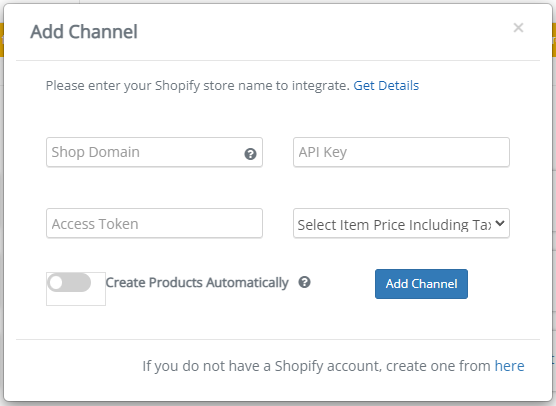Close the Add Channel dialog with X
Image resolution: width=556 pixels, height=406 pixels.
[518, 28]
